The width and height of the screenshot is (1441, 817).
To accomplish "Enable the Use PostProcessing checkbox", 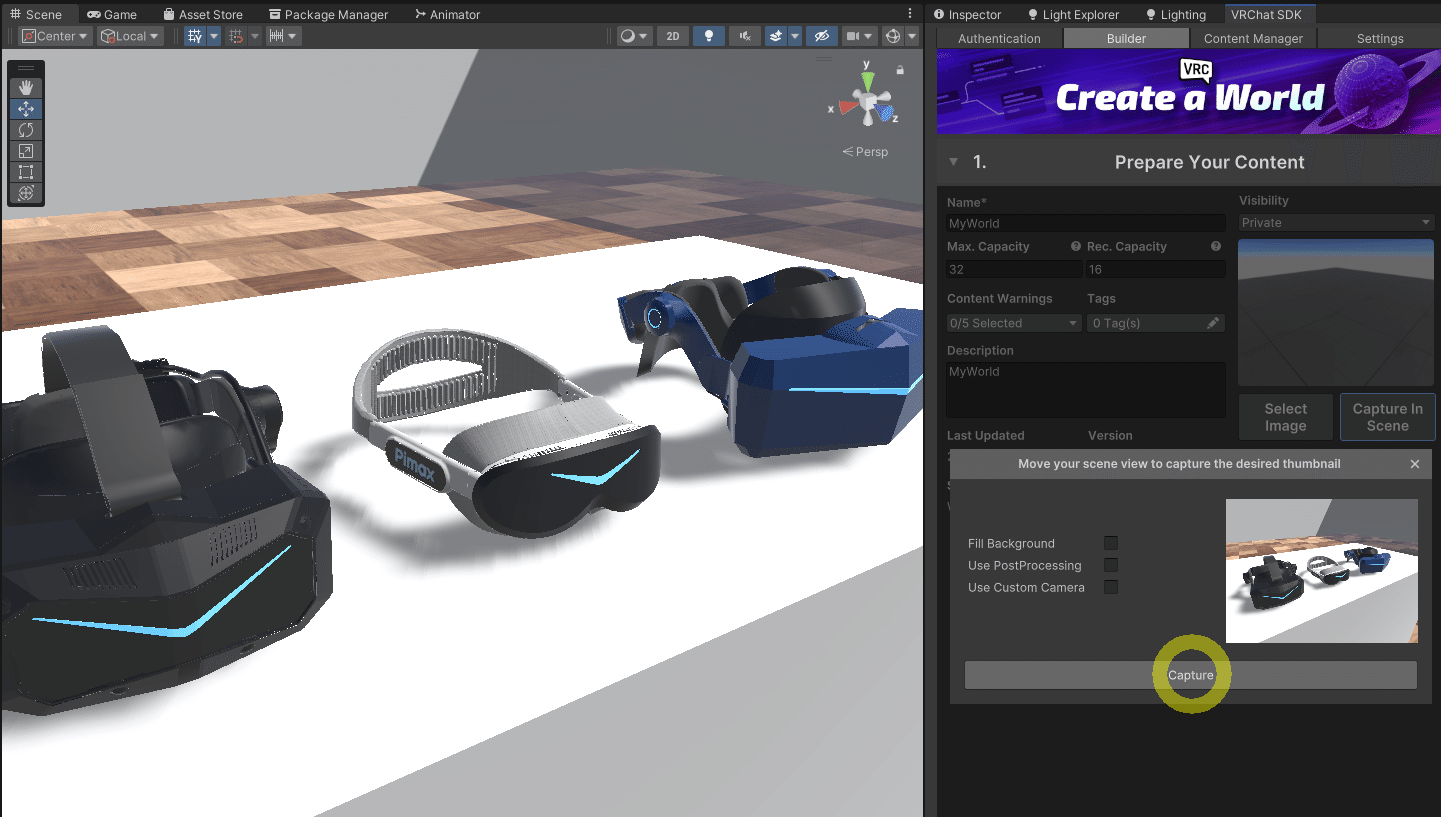I will click(x=1111, y=565).
